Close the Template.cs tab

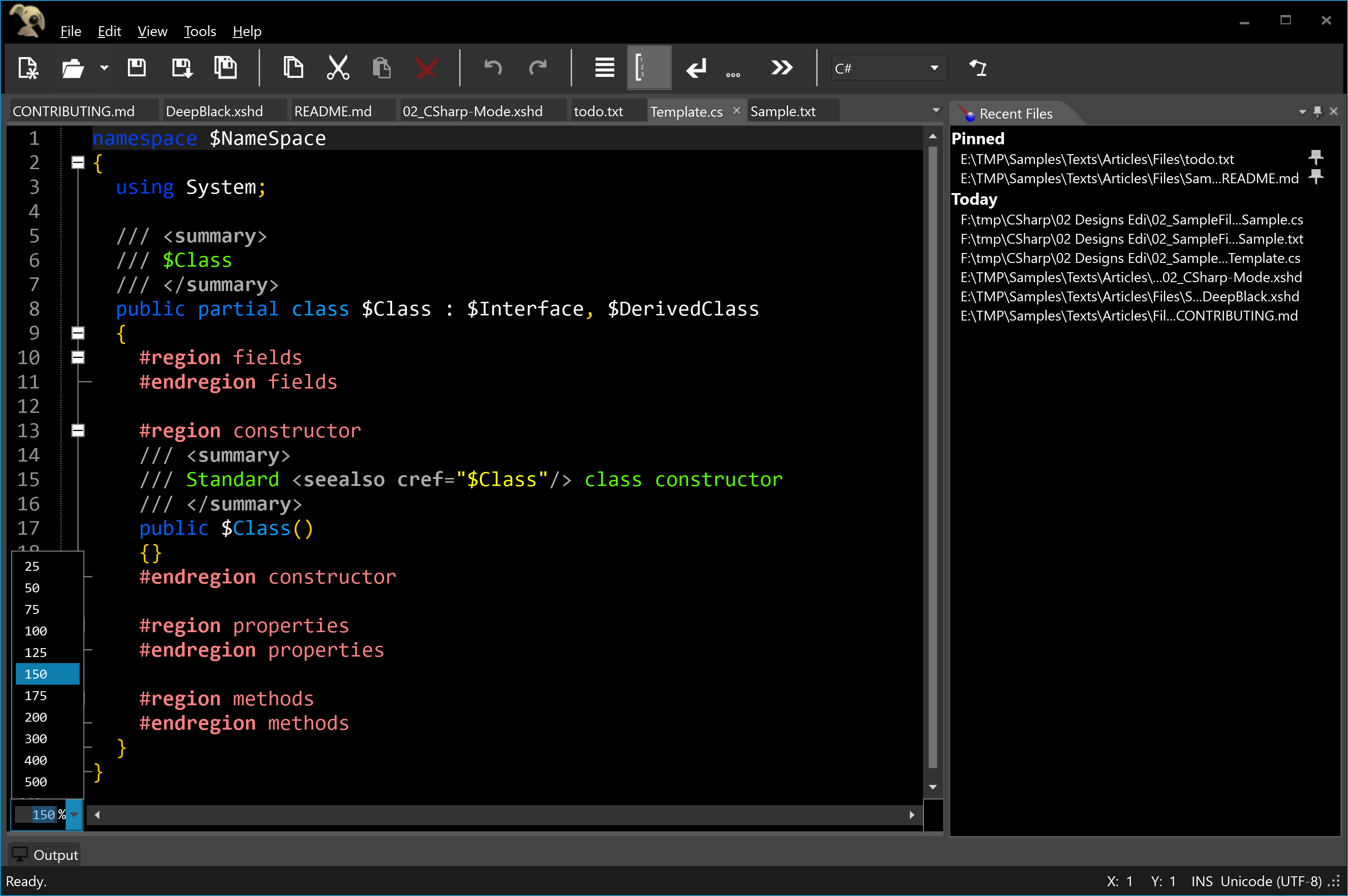tap(737, 110)
